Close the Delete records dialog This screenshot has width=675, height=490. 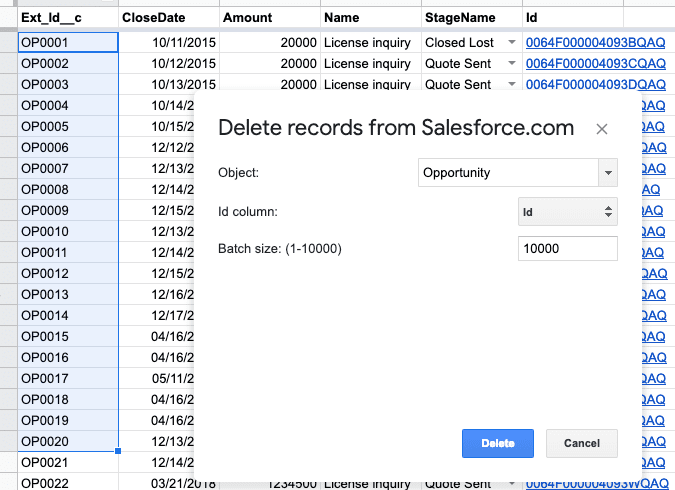click(x=601, y=129)
